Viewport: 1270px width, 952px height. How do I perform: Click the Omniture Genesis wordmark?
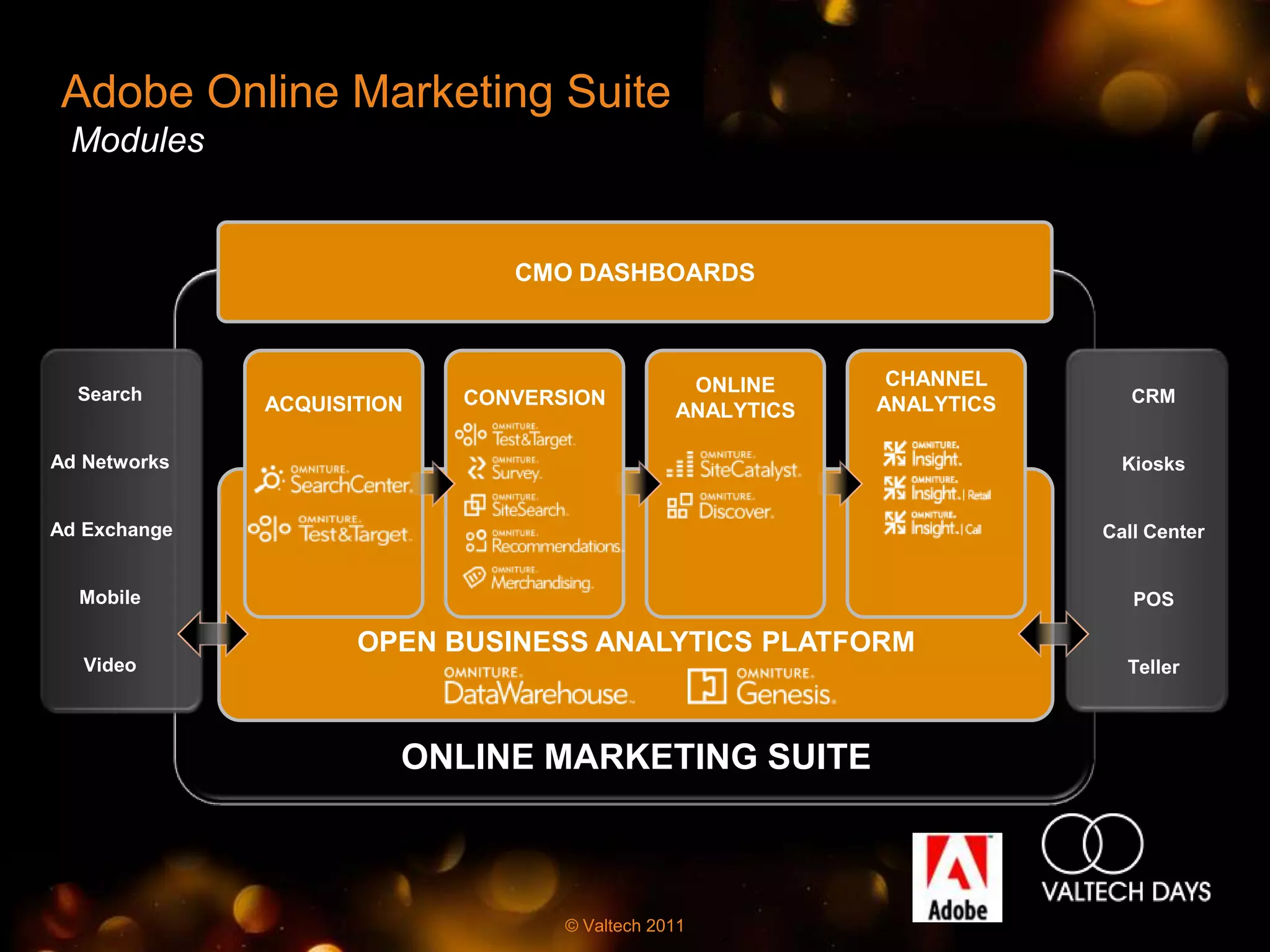786,687
